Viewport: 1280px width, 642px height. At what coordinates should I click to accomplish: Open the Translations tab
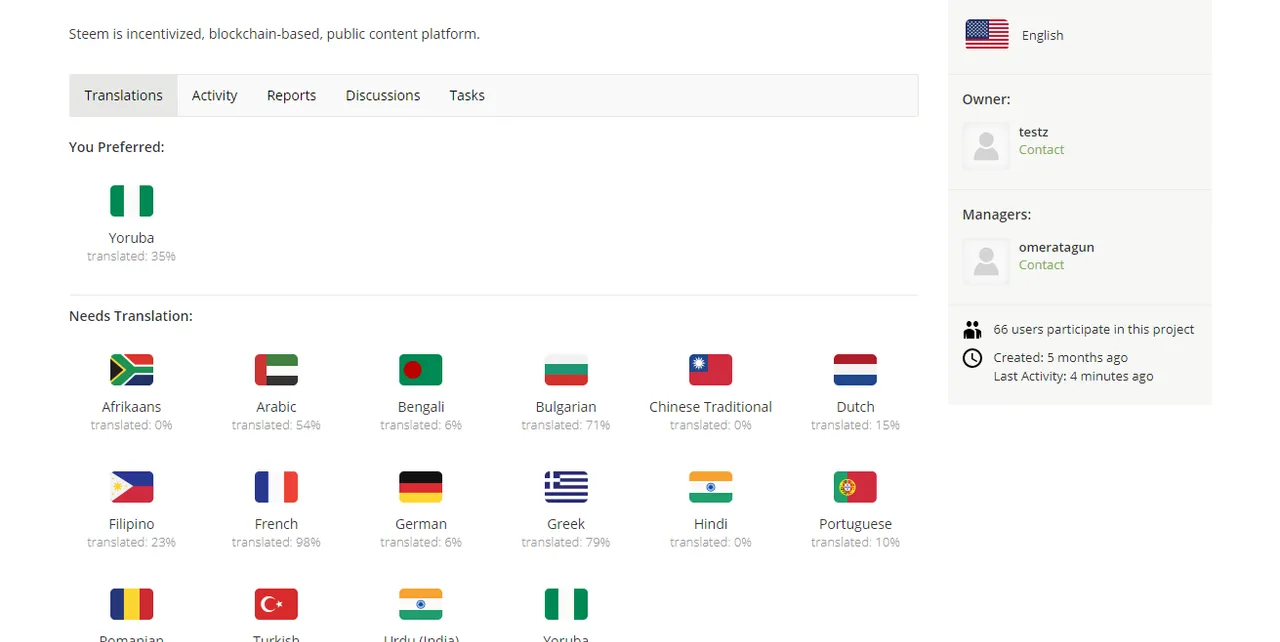point(124,95)
